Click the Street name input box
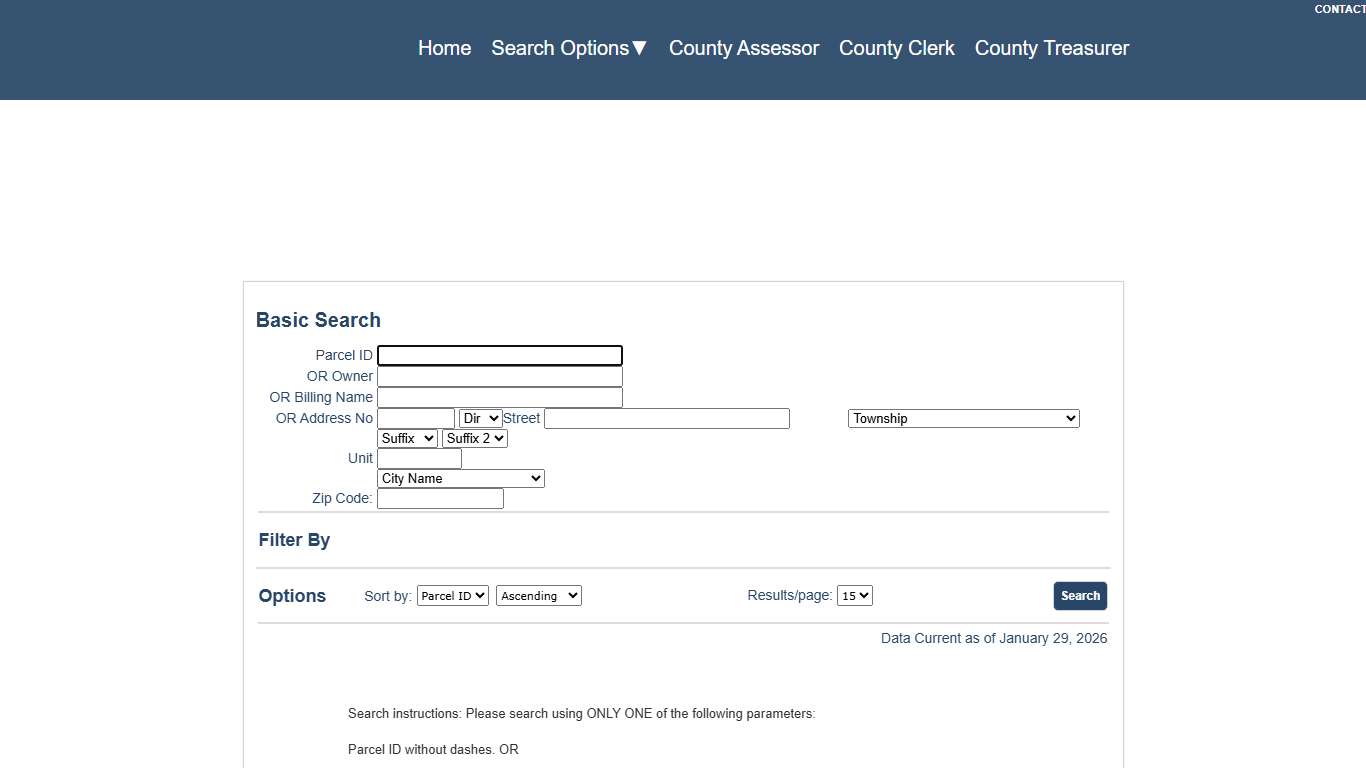 click(666, 418)
